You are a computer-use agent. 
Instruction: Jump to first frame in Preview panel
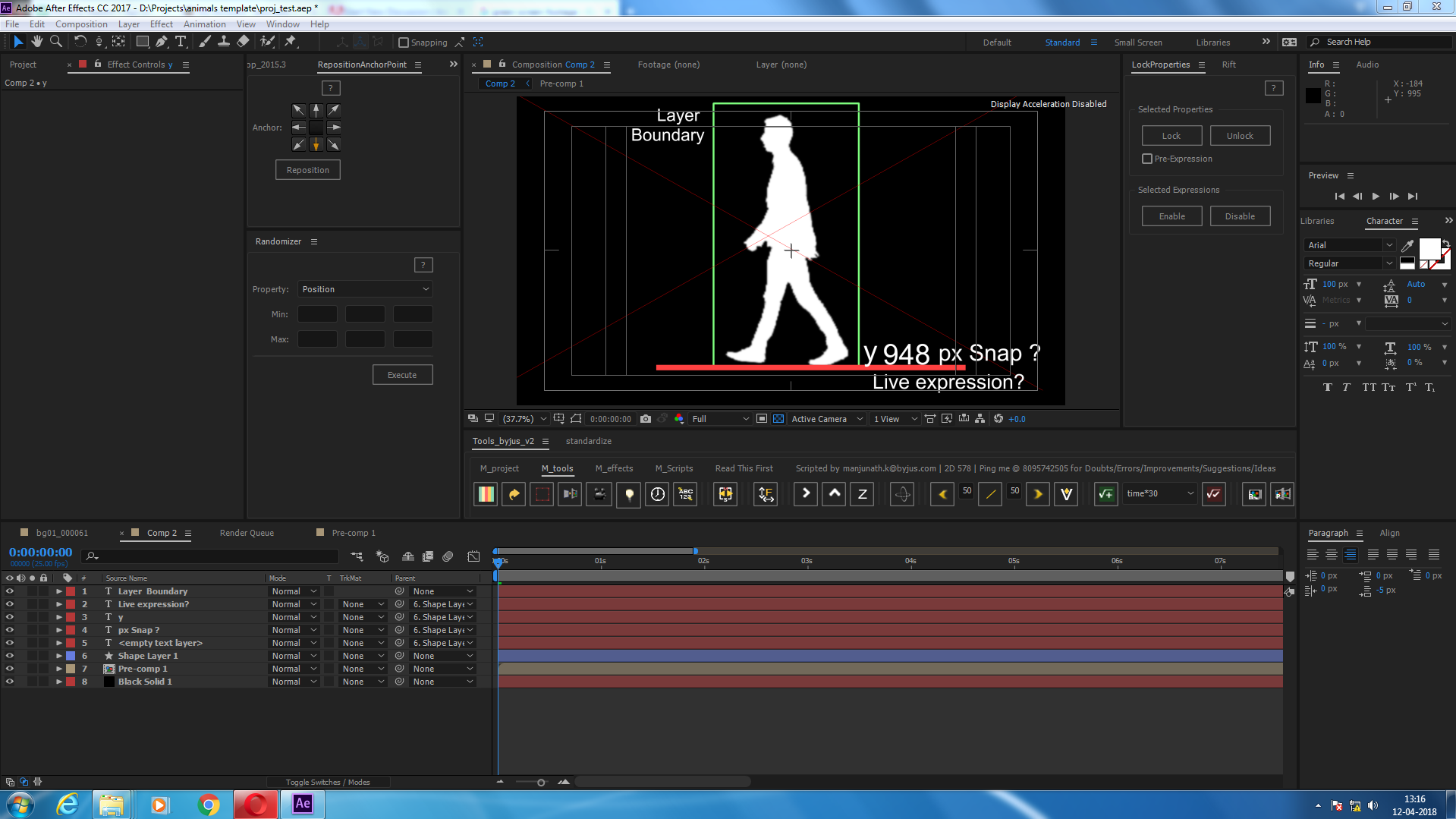1339,196
